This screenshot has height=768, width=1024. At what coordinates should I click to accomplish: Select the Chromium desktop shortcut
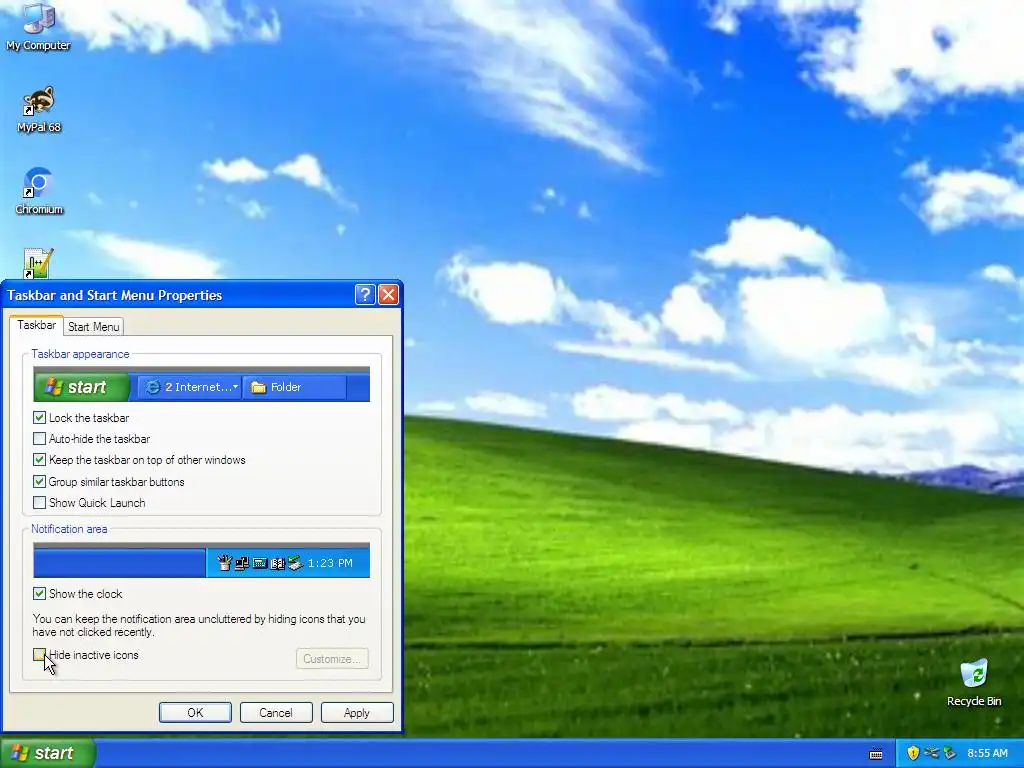(39, 191)
